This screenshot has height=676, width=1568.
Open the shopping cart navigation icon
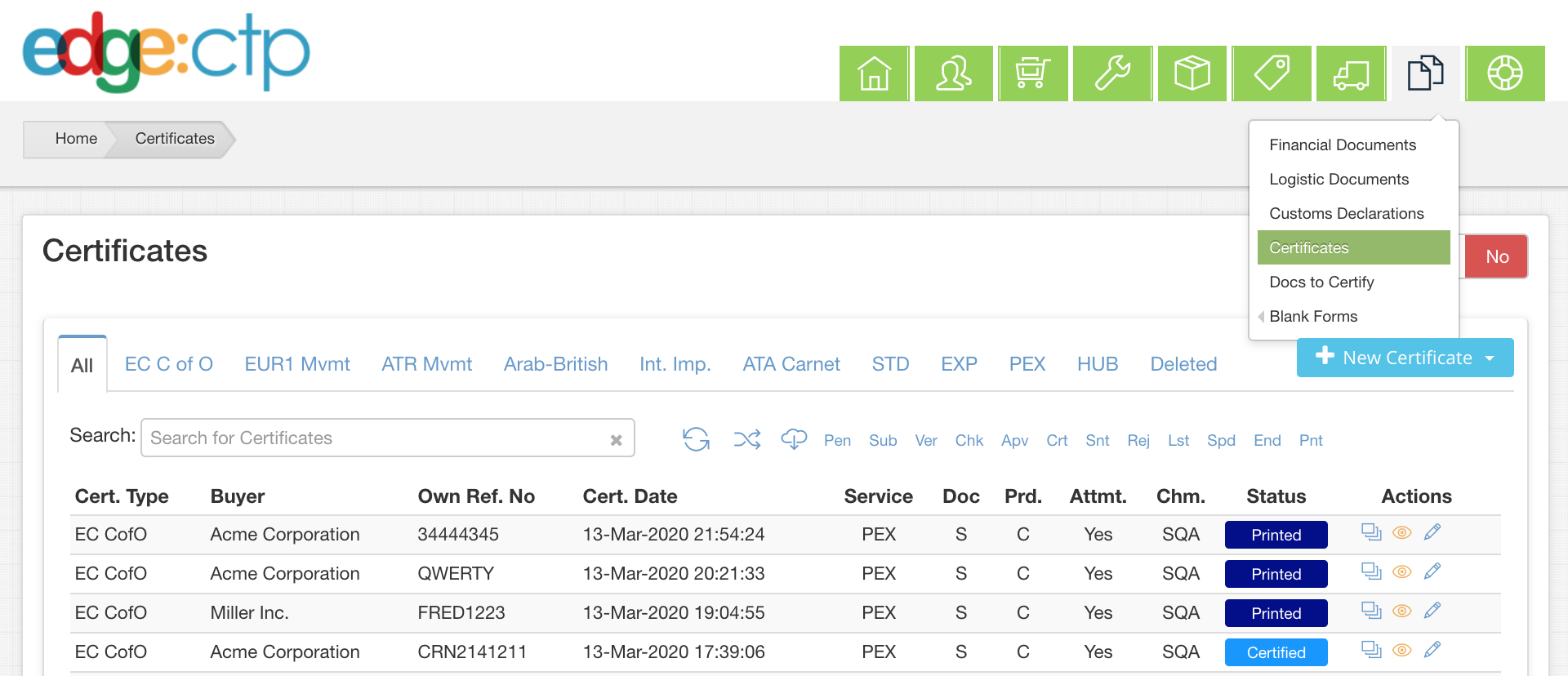[1032, 73]
